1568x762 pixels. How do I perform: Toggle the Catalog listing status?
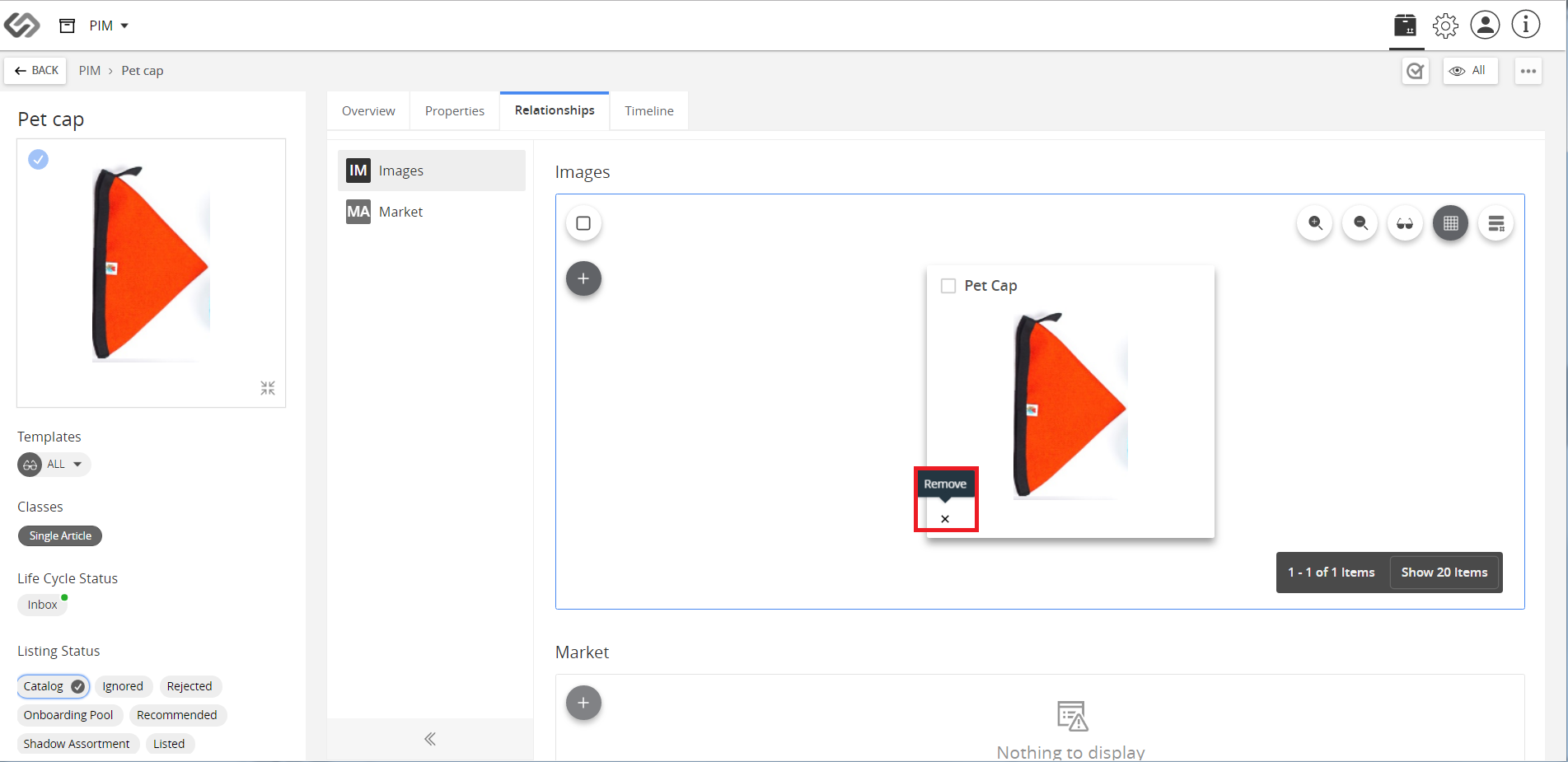click(x=54, y=686)
